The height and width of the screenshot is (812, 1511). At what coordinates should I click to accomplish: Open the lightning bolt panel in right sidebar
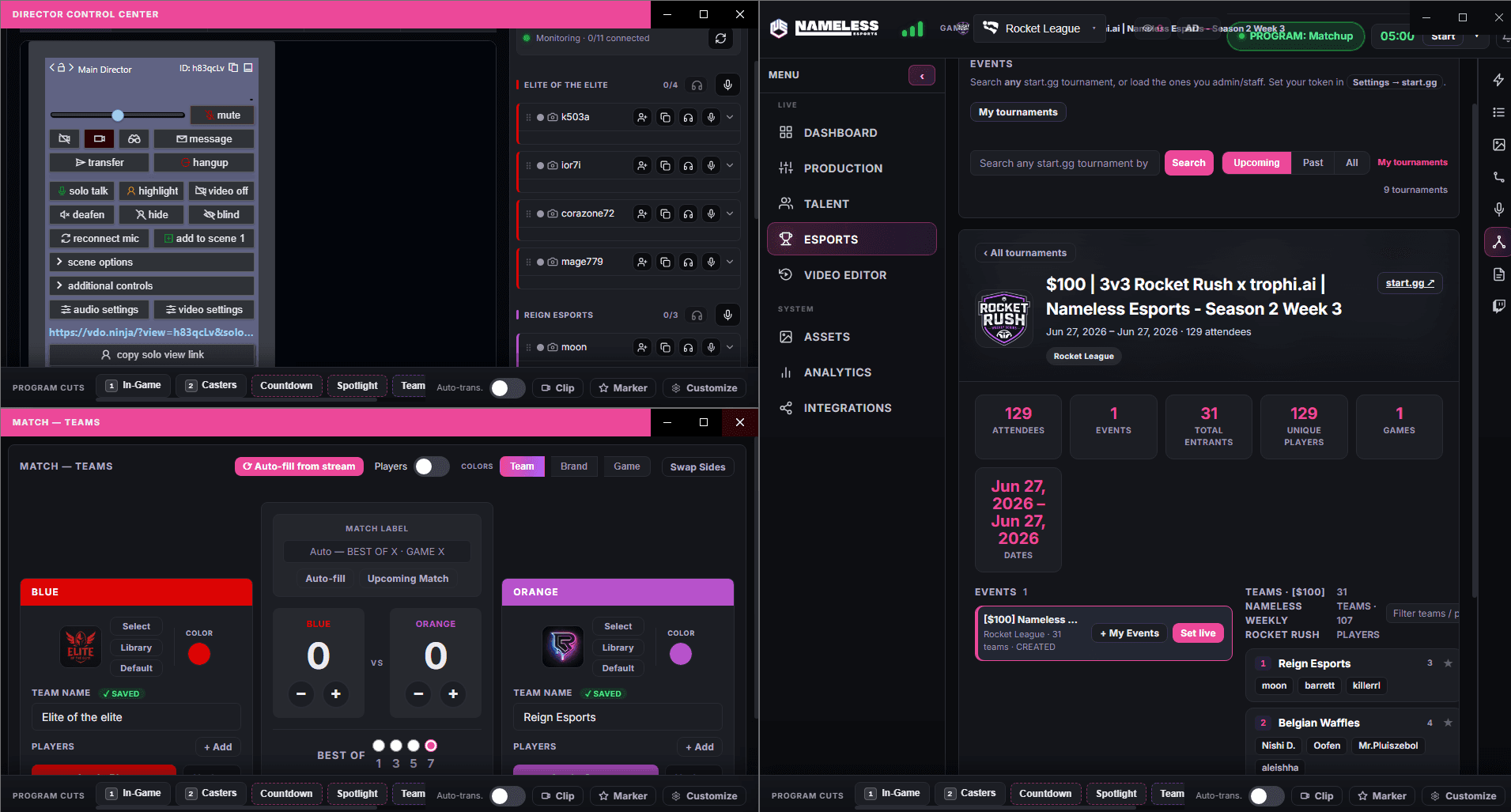point(1498,80)
